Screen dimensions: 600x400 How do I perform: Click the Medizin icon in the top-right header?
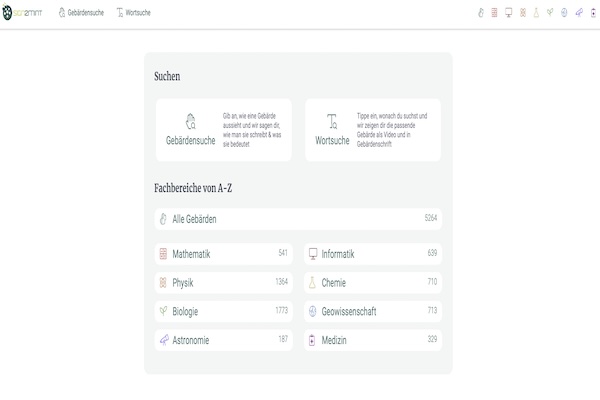pos(591,13)
